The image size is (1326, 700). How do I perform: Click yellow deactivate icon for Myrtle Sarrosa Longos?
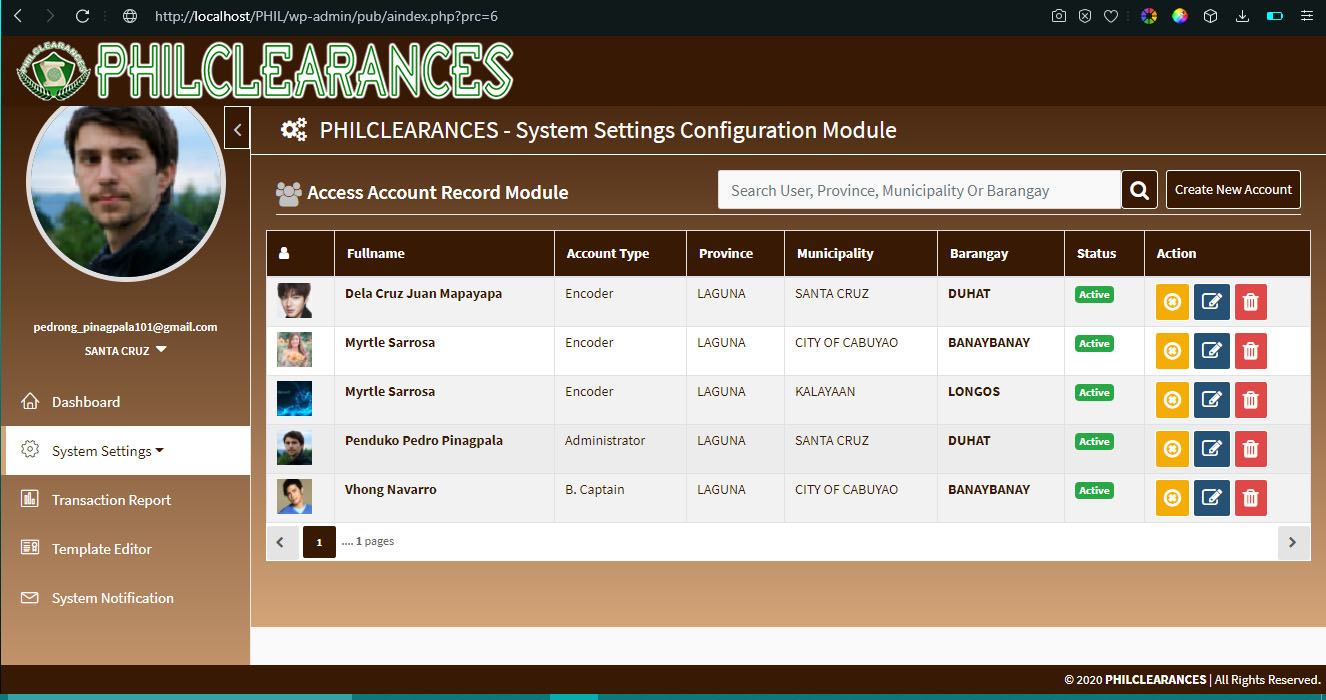pos(1172,400)
